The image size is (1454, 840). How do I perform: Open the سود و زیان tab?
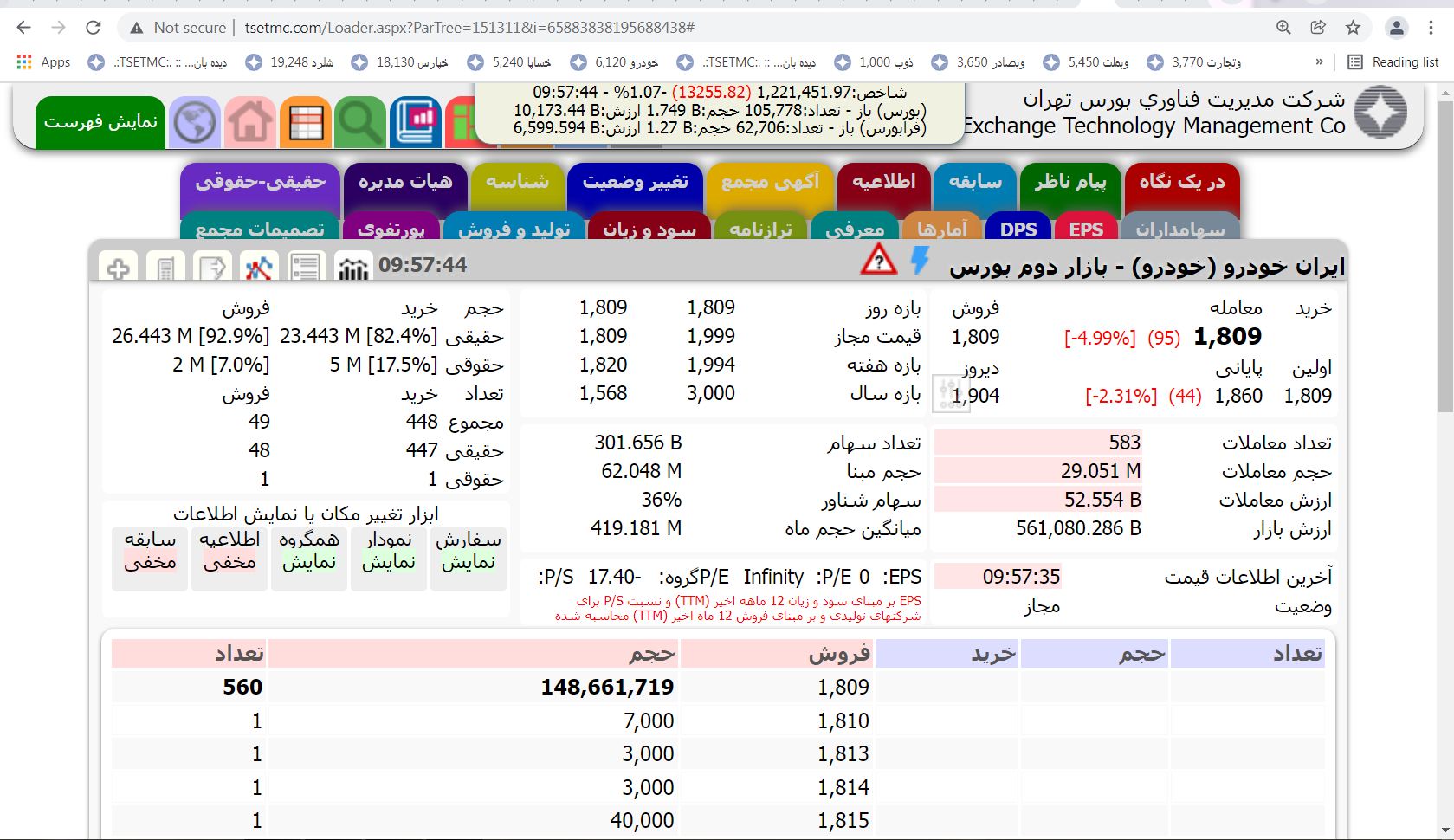pyautogui.click(x=649, y=228)
